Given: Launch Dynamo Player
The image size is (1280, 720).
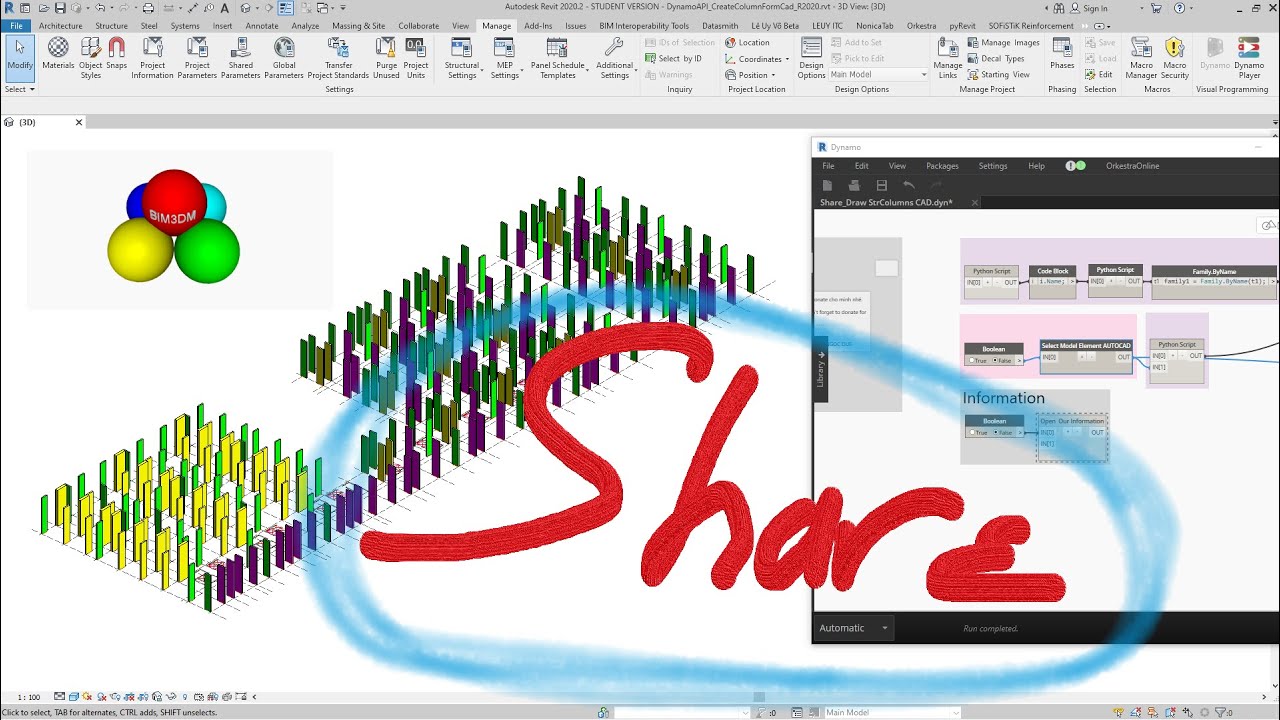Looking at the screenshot, I should point(1249,56).
